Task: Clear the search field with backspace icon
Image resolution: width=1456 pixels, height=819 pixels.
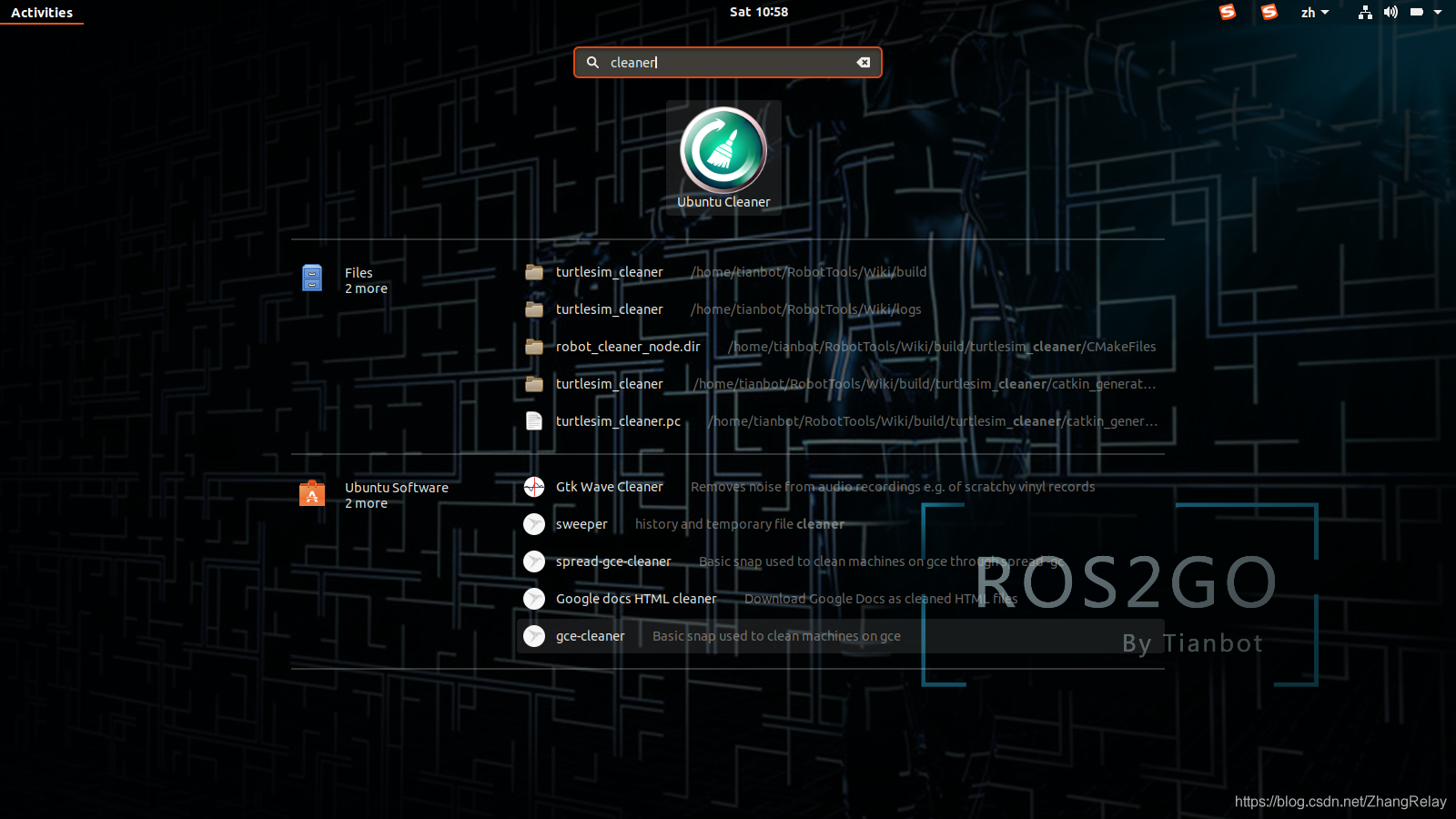Action: [x=864, y=63]
